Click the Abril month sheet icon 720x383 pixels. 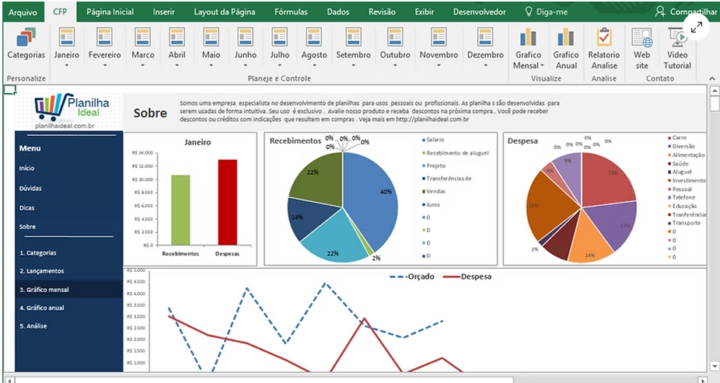click(x=177, y=37)
